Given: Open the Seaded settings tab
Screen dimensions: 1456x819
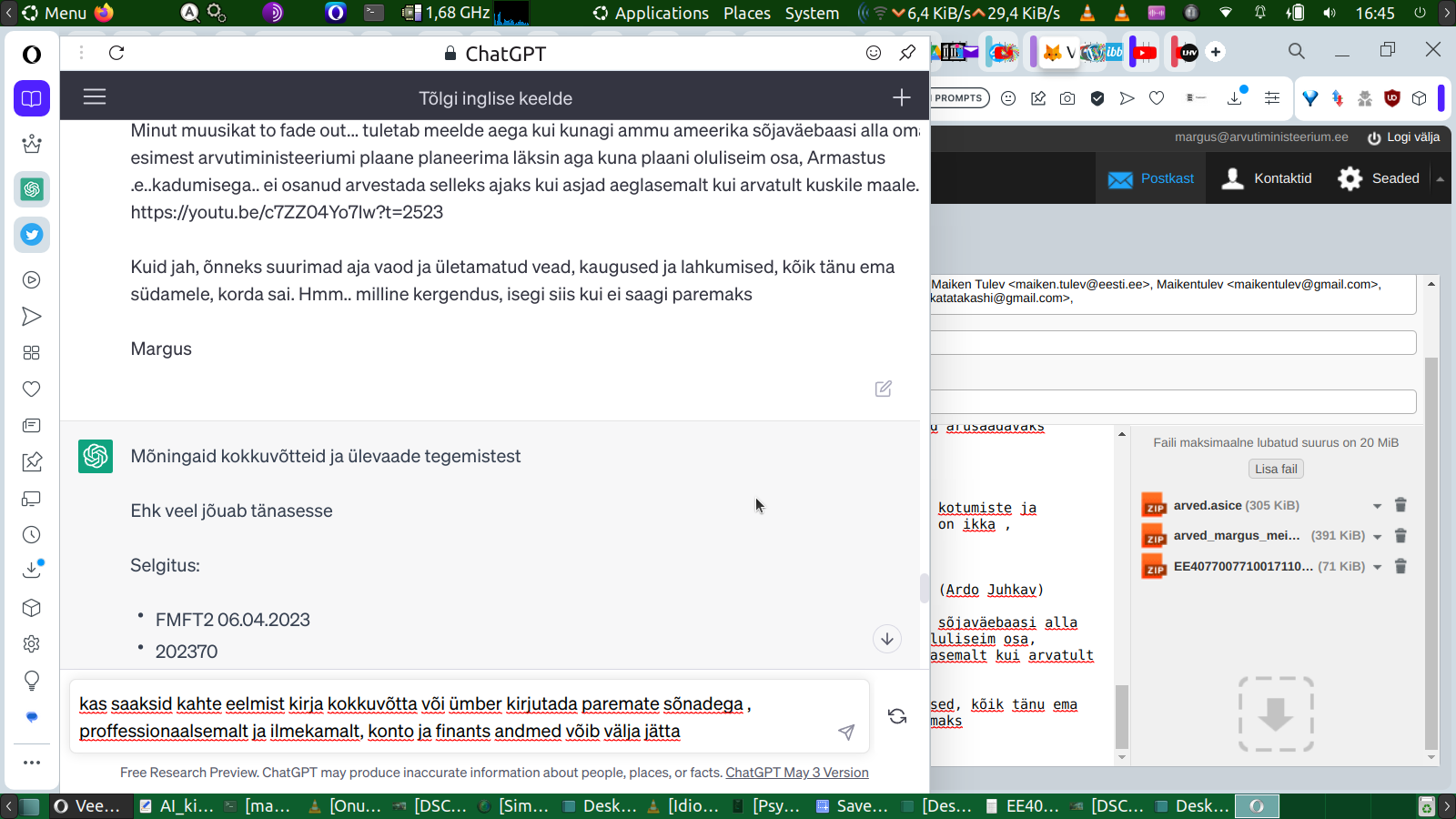Looking at the screenshot, I should pos(1378,178).
